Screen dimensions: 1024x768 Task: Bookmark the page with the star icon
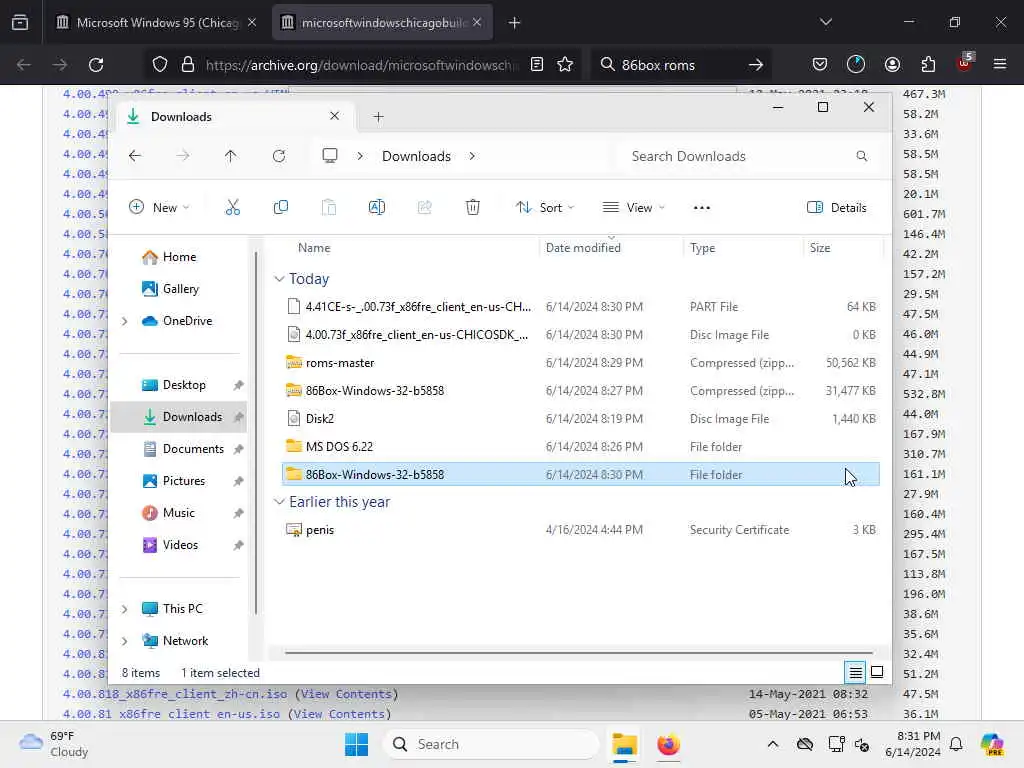[x=565, y=64]
